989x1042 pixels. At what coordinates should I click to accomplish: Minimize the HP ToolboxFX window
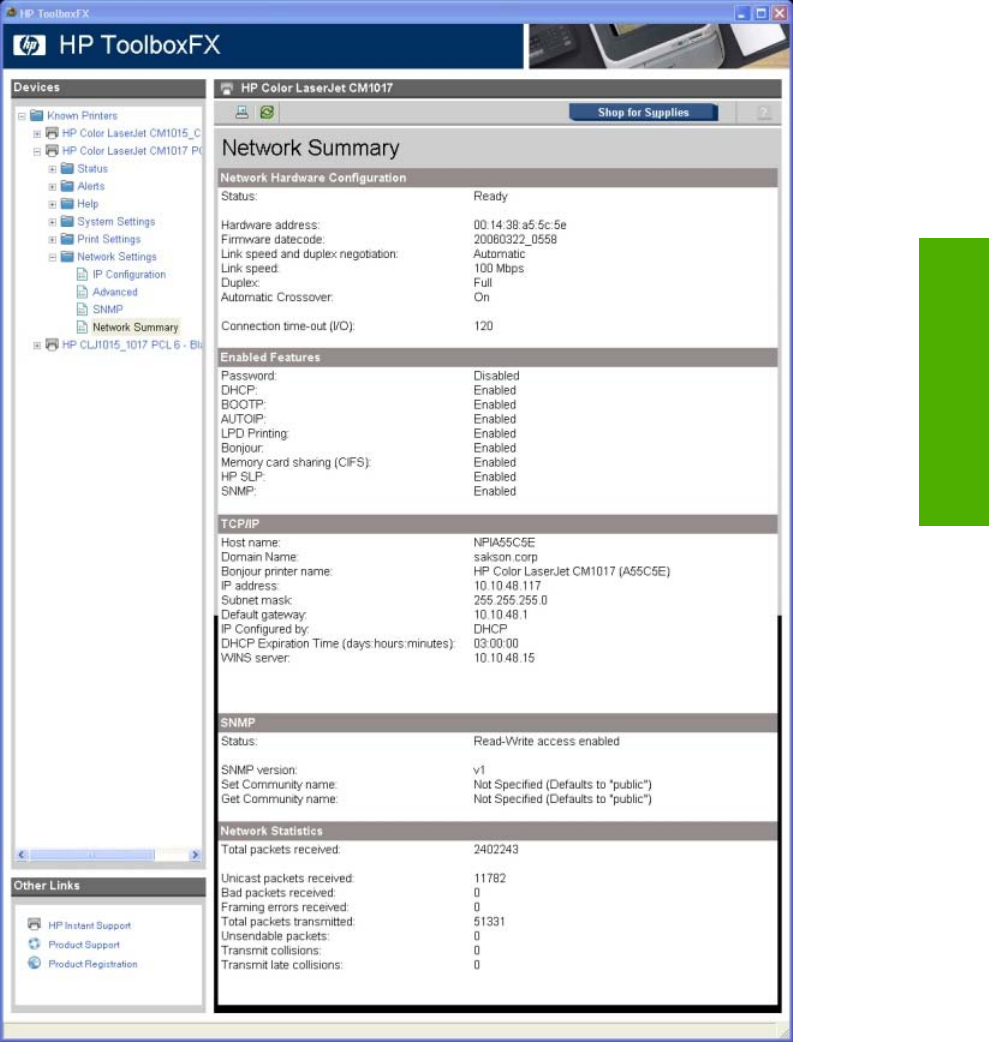742,13
